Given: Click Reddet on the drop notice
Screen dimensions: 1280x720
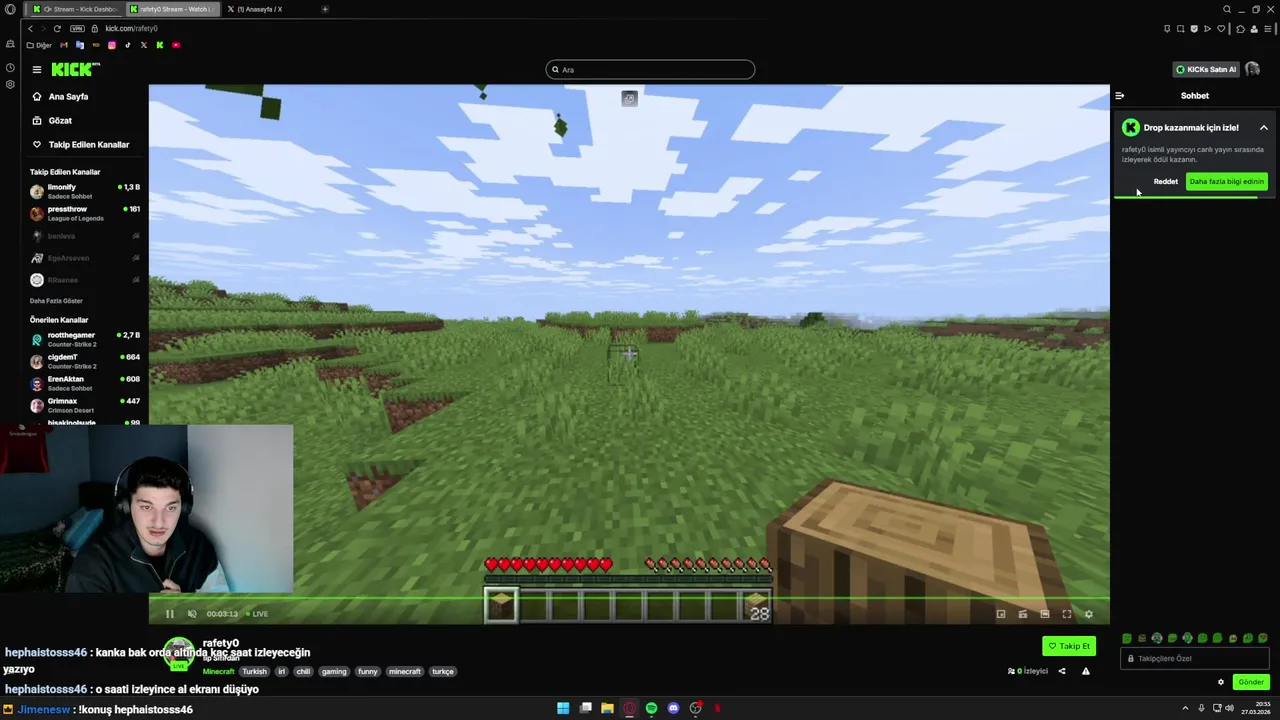Looking at the screenshot, I should click(1165, 181).
